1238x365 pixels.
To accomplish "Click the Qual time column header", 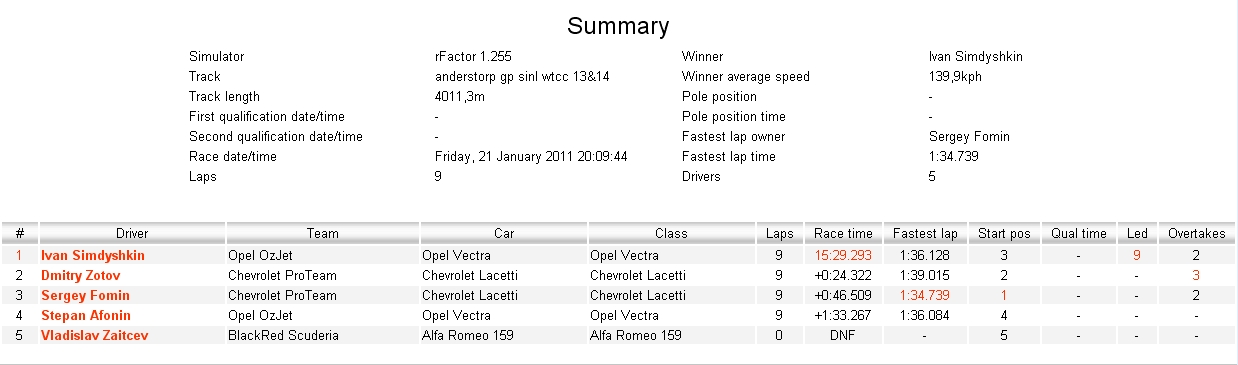I will pos(1079,233).
